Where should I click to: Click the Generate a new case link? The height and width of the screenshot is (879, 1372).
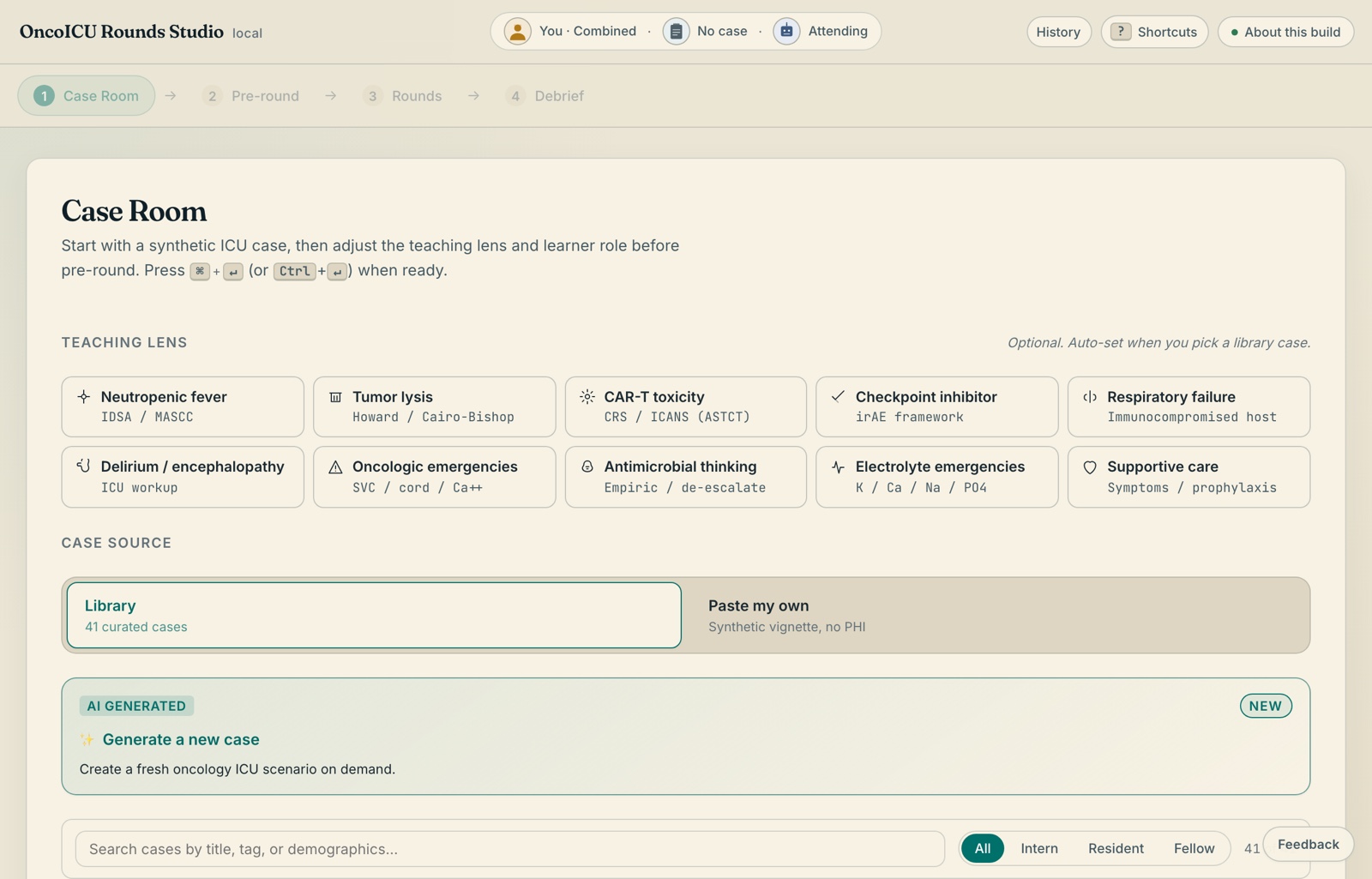click(x=180, y=739)
